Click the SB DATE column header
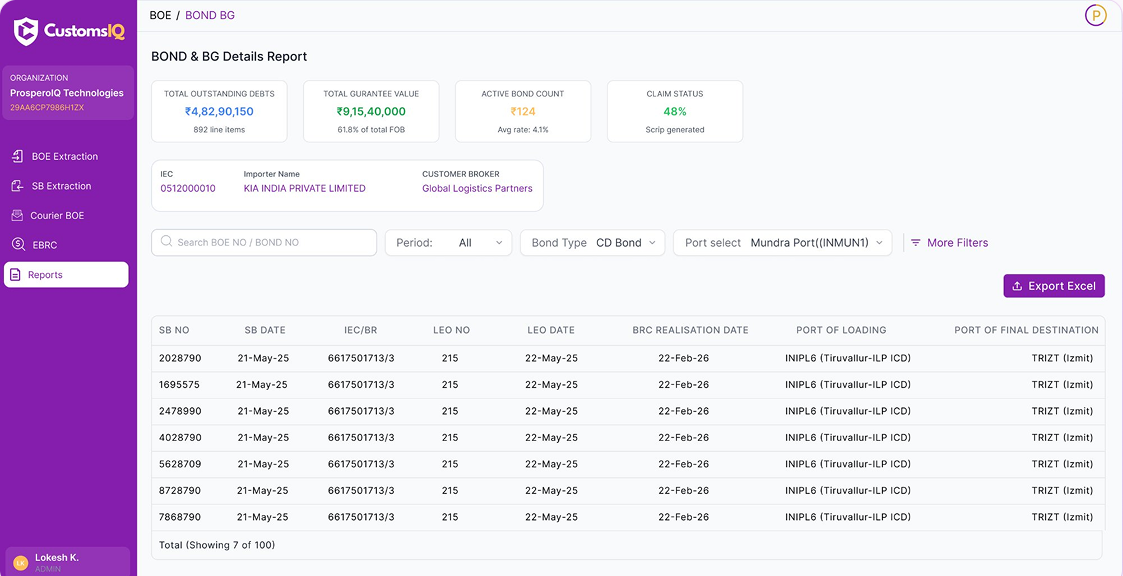The width and height of the screenshot is (1123, 576). click(265, 330)
